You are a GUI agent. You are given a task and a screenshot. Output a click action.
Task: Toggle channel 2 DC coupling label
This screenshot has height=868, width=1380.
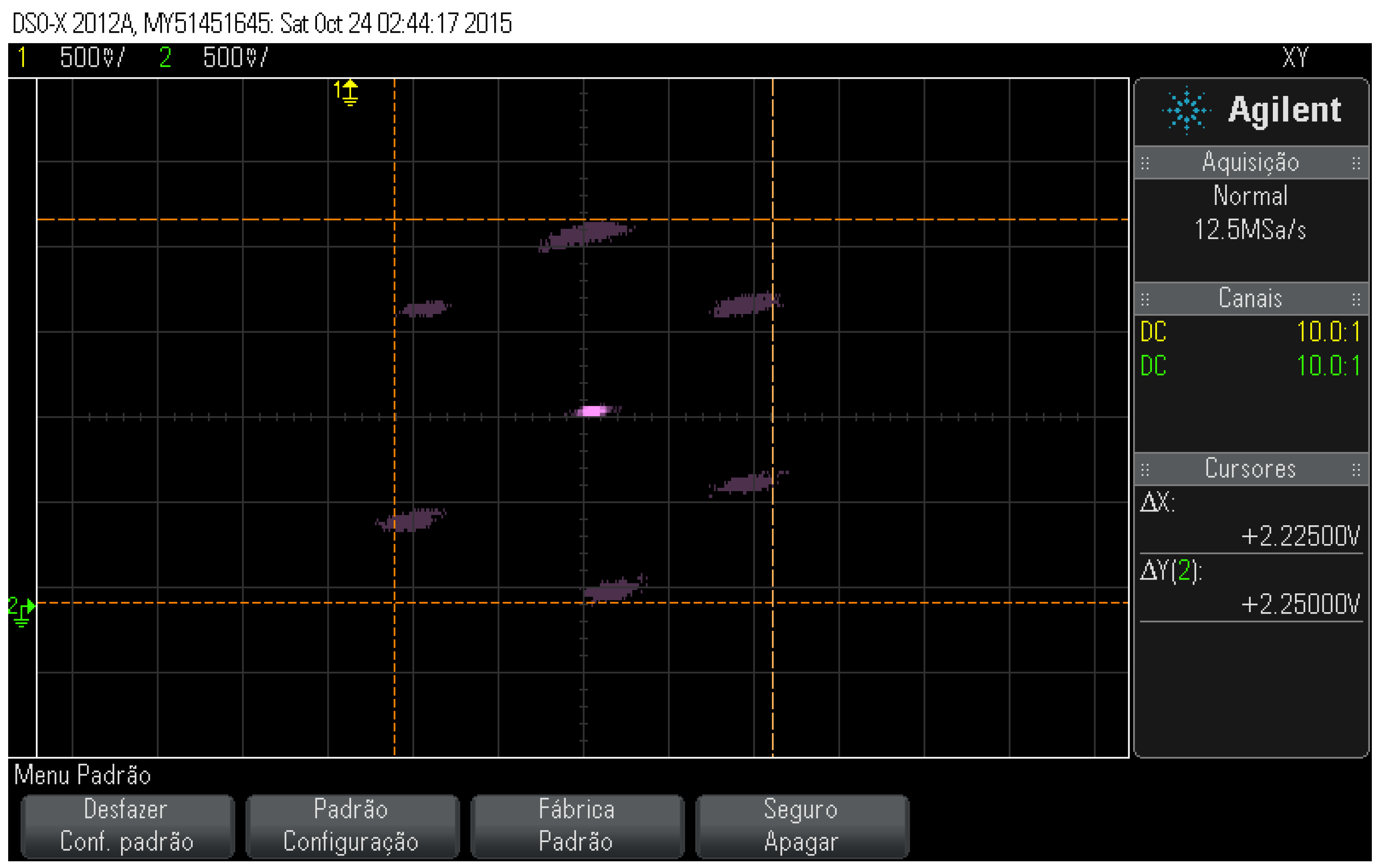tap(1153, 365)
